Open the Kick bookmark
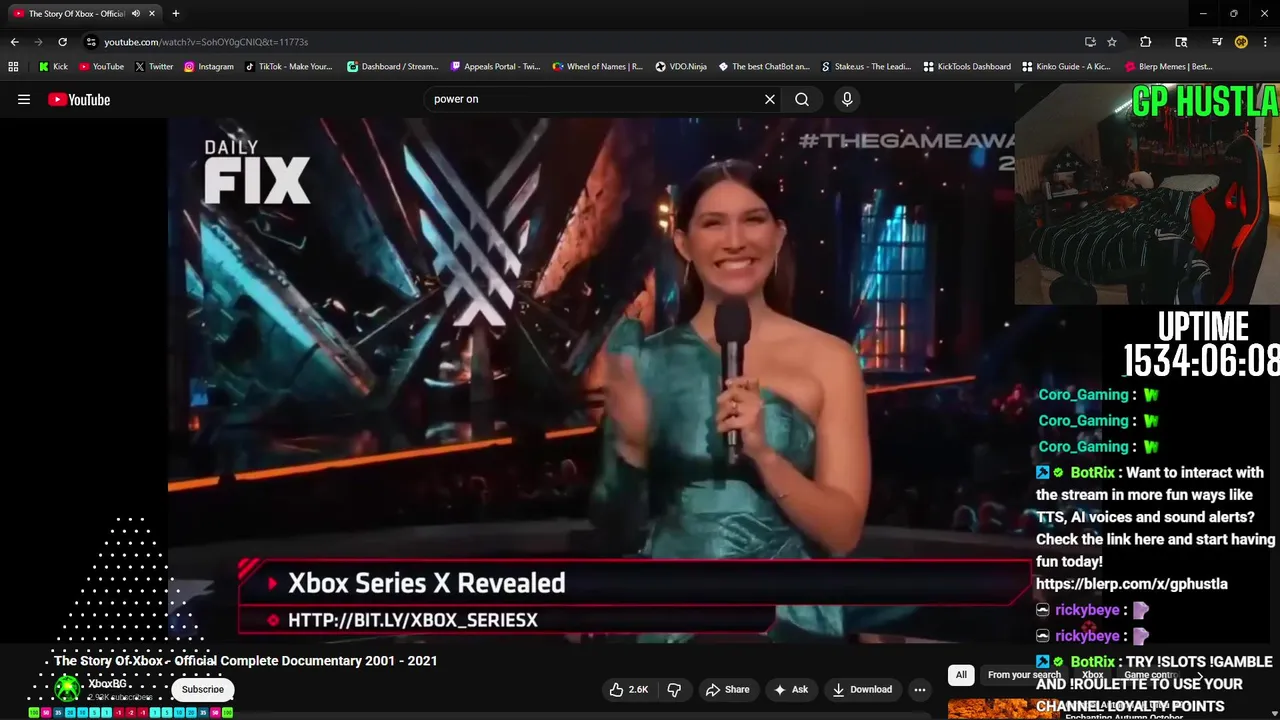Viewport: 1280px width, 720px height. (x=53, y=67)
